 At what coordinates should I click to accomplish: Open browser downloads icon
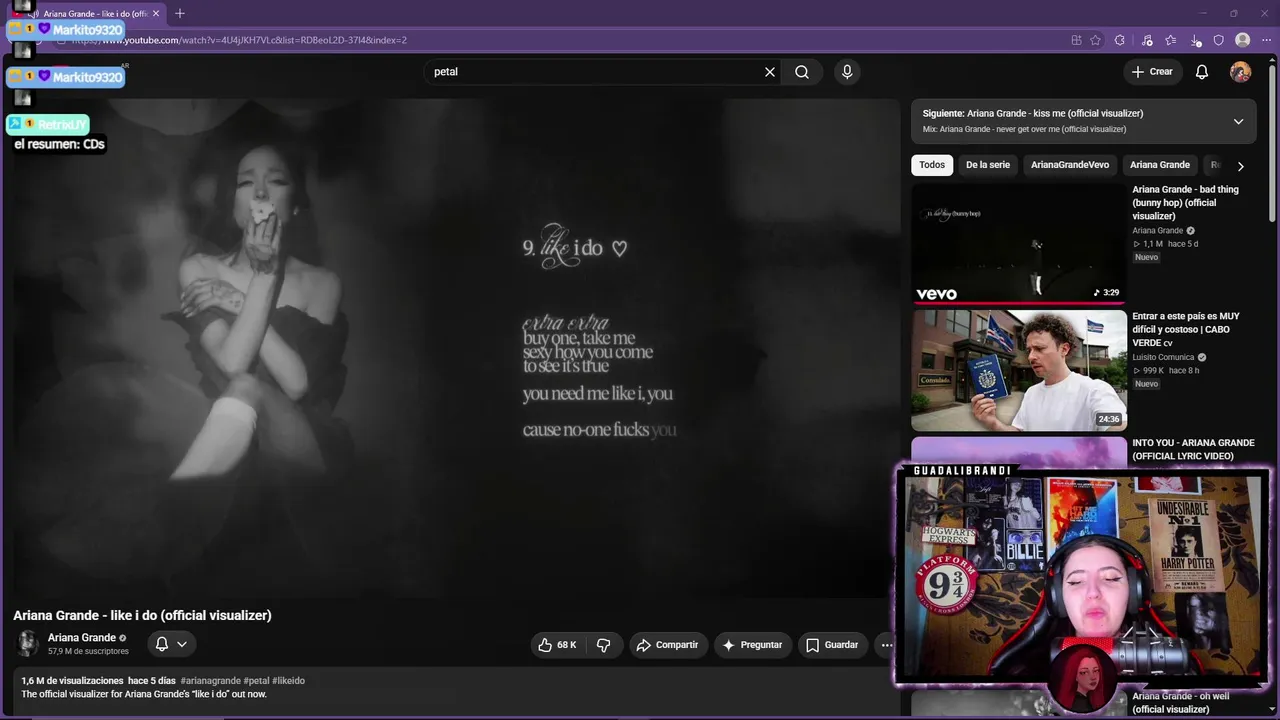(x=1196, y=40)
